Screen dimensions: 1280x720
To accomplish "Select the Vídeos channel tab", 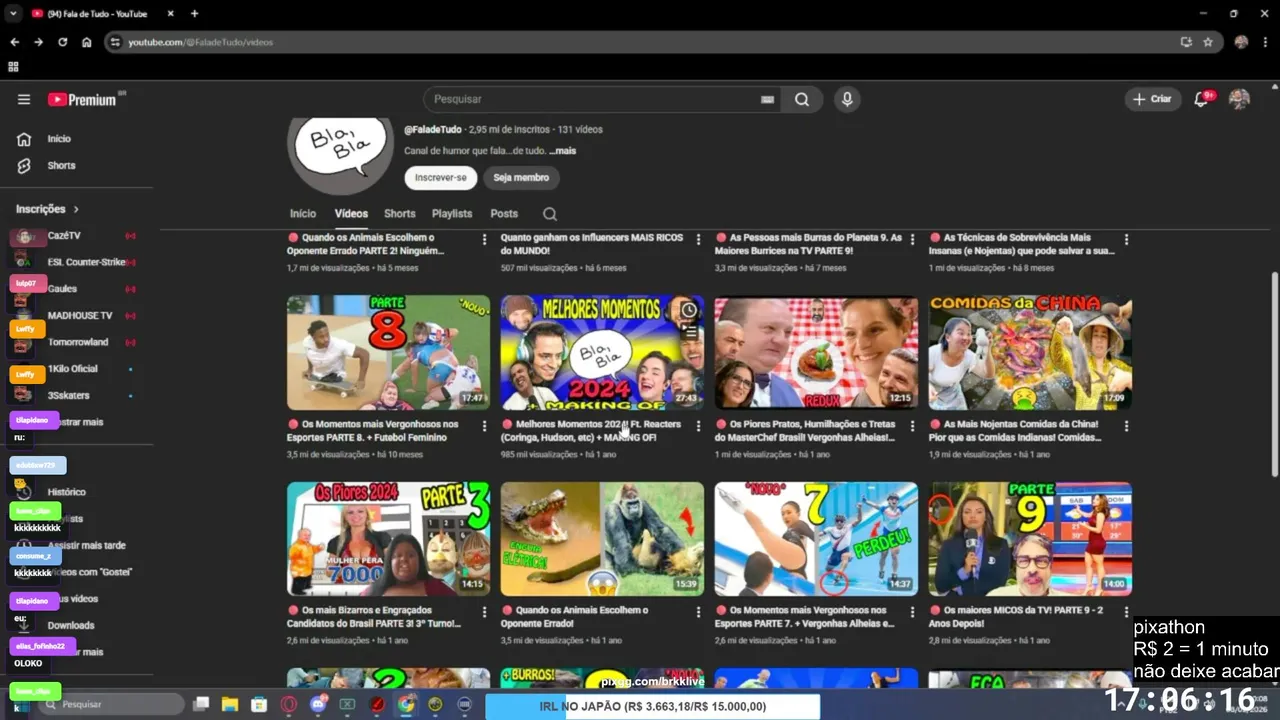I will 351,214.
